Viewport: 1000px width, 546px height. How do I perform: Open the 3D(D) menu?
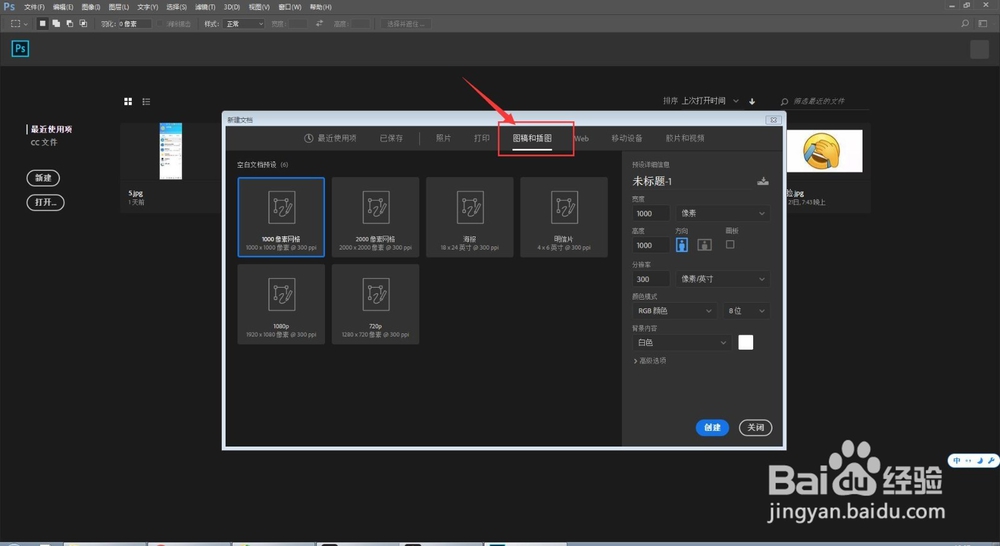coord(232,7)
